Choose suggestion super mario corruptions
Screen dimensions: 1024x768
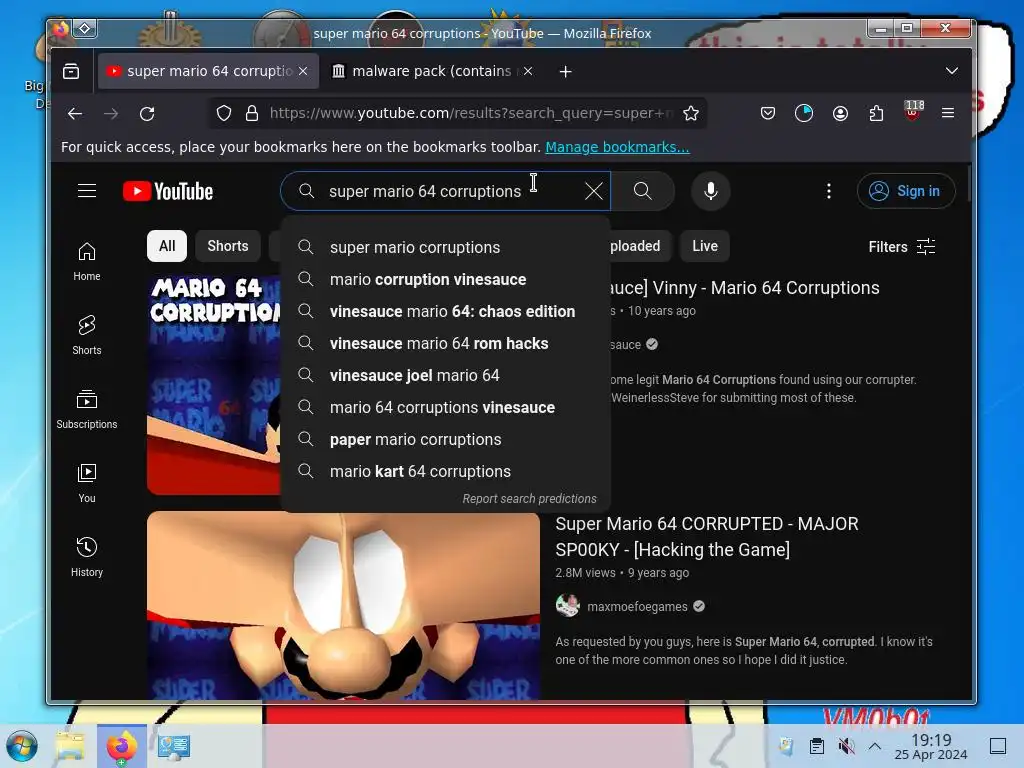point(445,248)
